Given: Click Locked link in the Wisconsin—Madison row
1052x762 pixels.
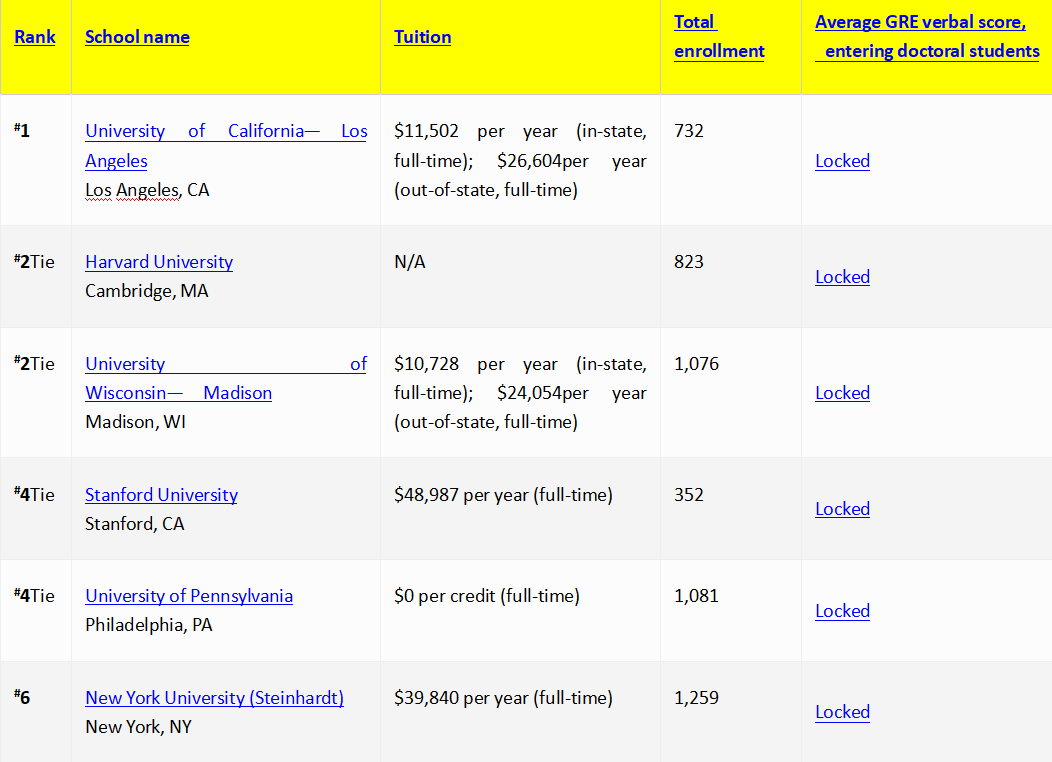Looking at the screenshot, I should (842, 393).
